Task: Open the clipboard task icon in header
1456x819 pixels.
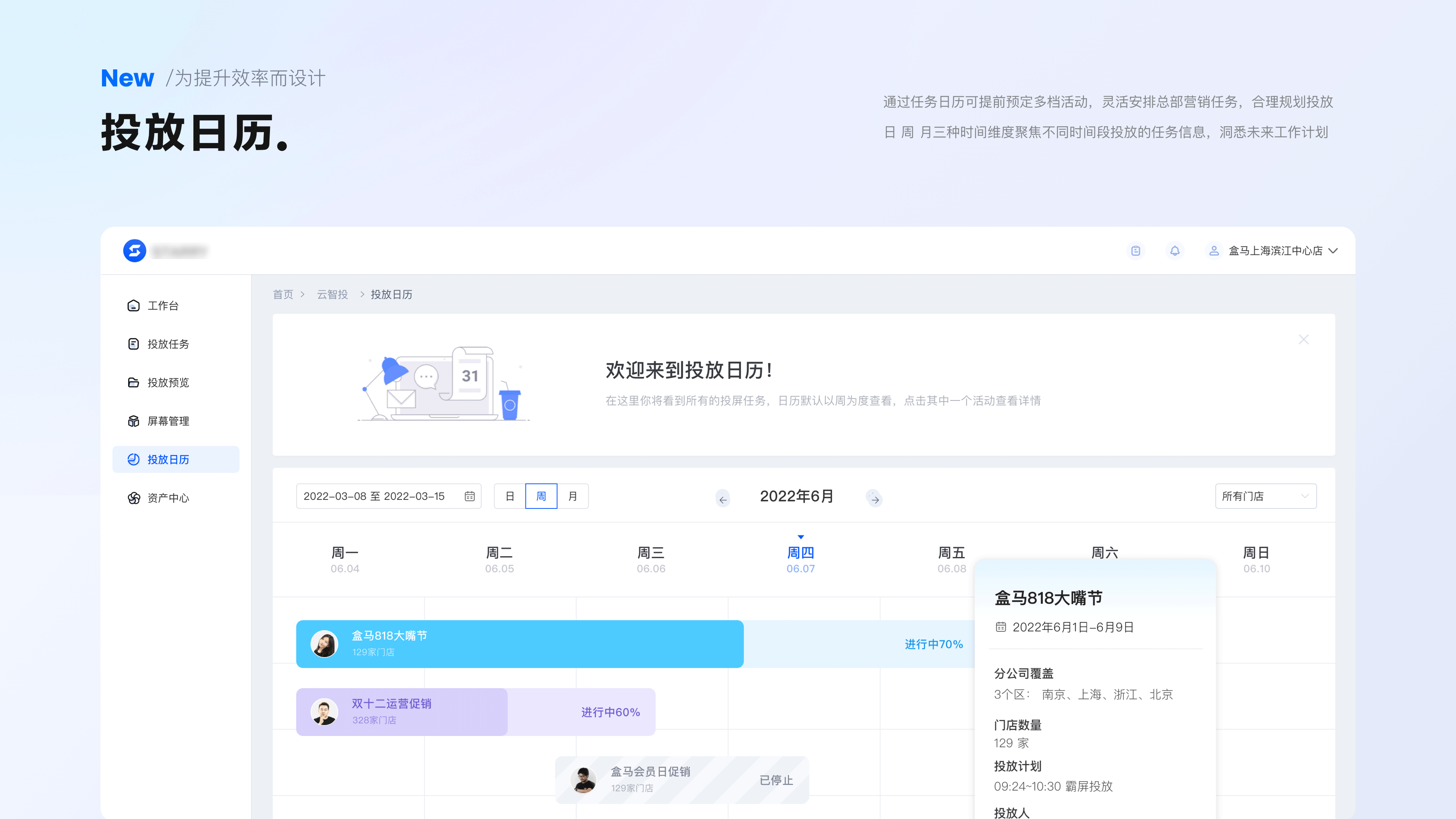Action: click(x=1136, y=250)
